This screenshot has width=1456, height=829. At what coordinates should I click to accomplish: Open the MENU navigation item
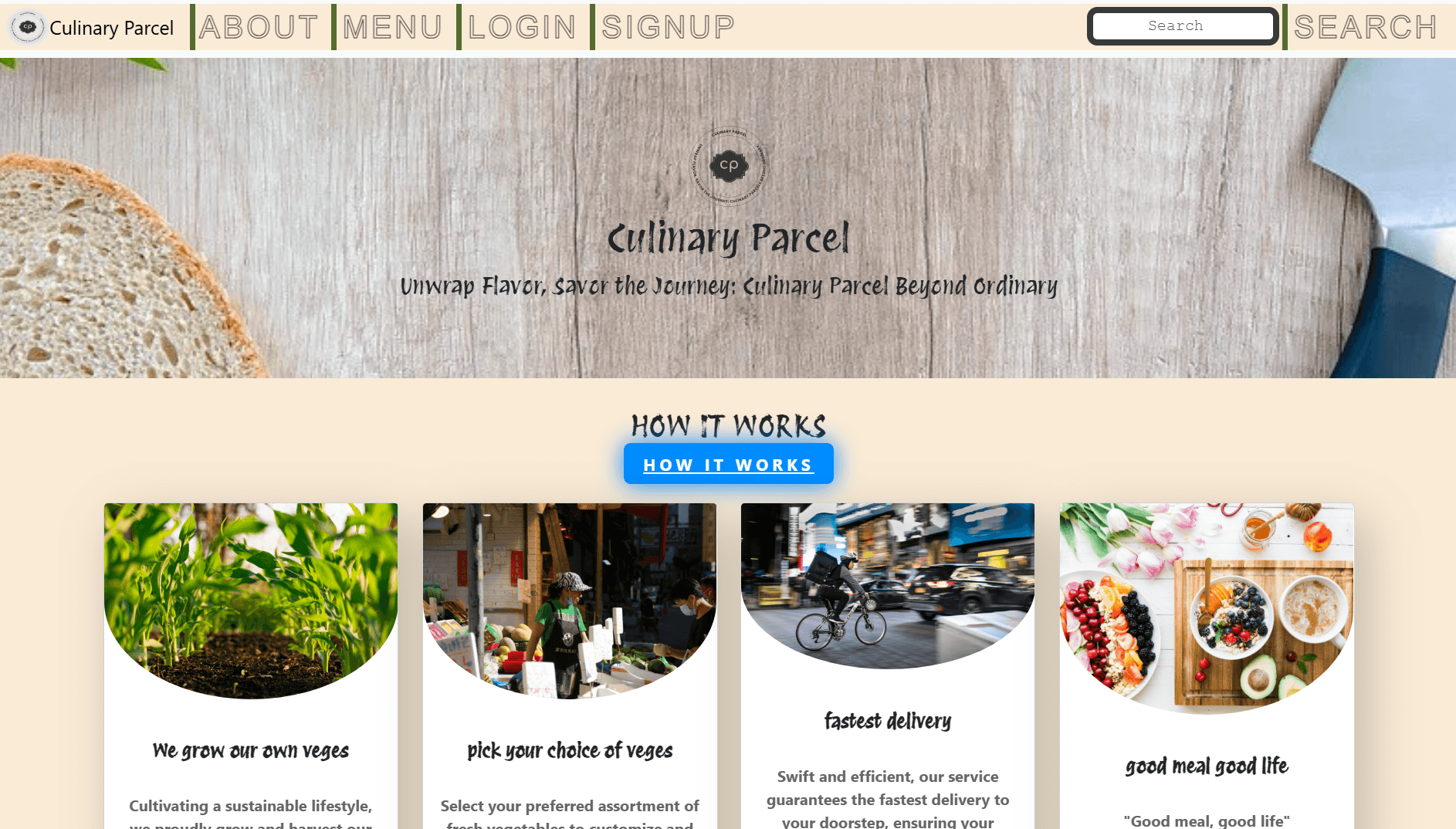392,27
